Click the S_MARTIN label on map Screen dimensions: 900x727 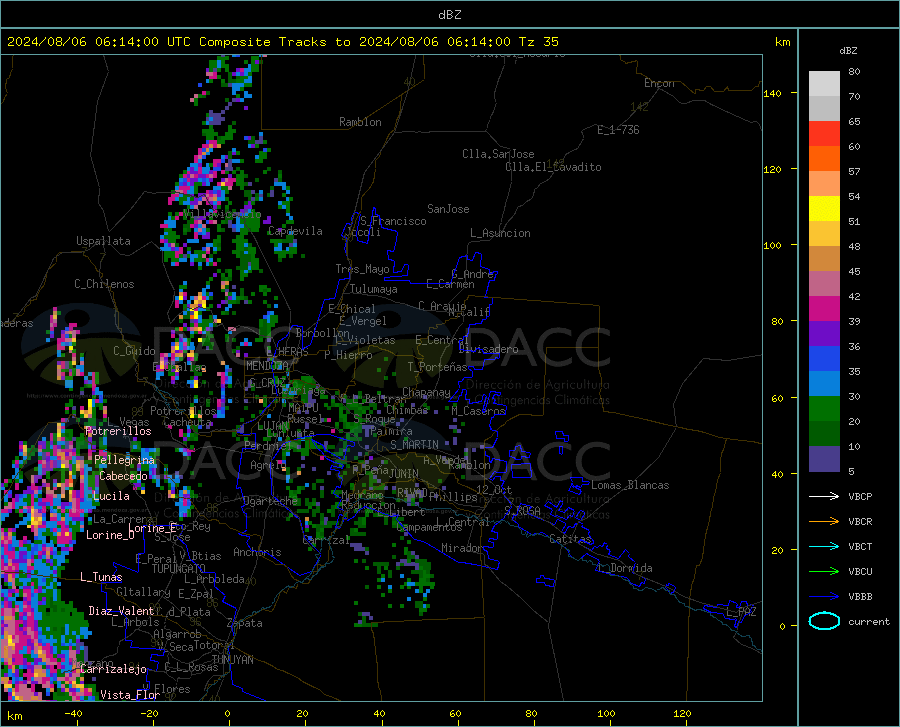pos(414,445)
